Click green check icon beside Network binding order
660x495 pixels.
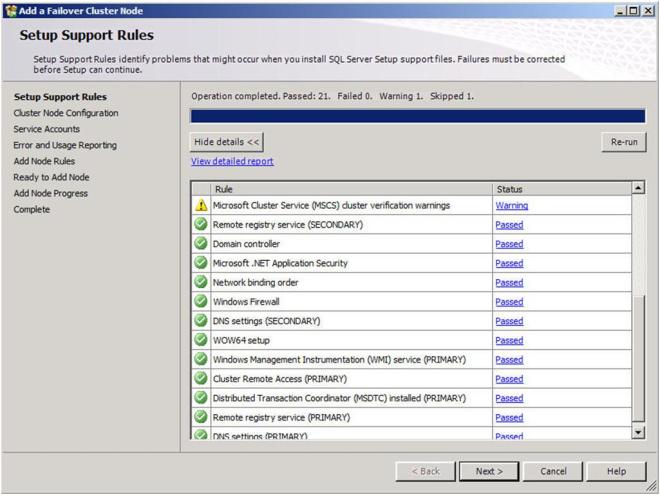click(x=200, y=283)
